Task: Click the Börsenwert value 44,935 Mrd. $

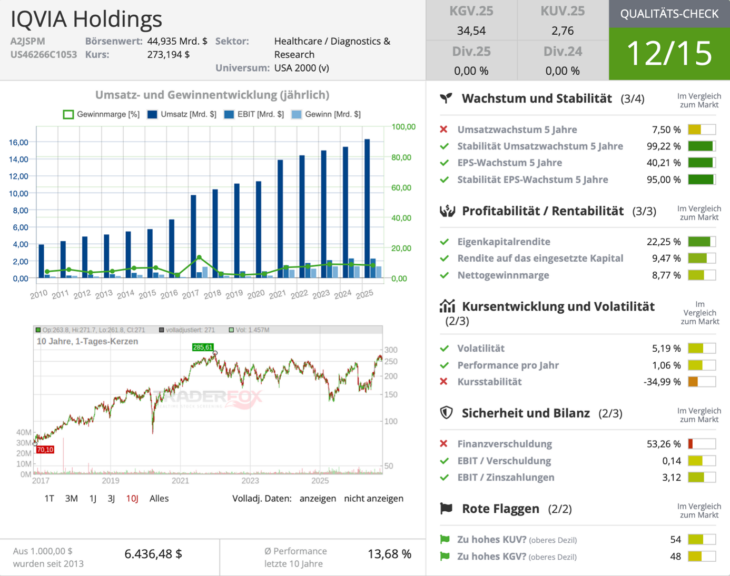Action: coord(177,41)
